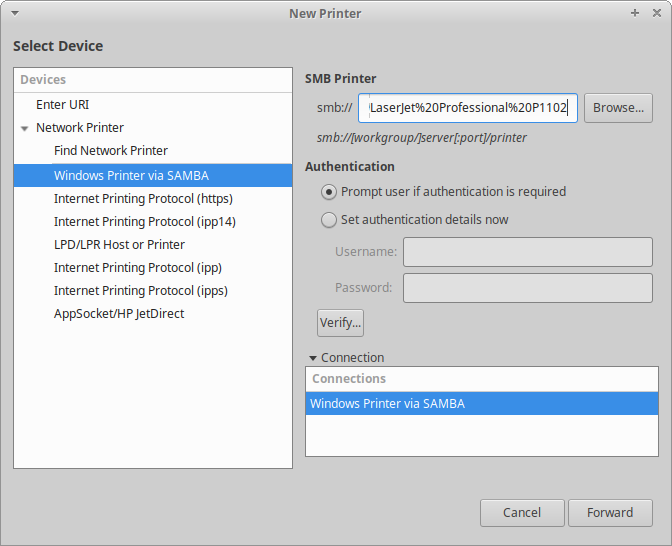This screenshot has width=672, height=546.
Task: Select AppSocket/HP JetDirect device
Action: coord(119,313)
